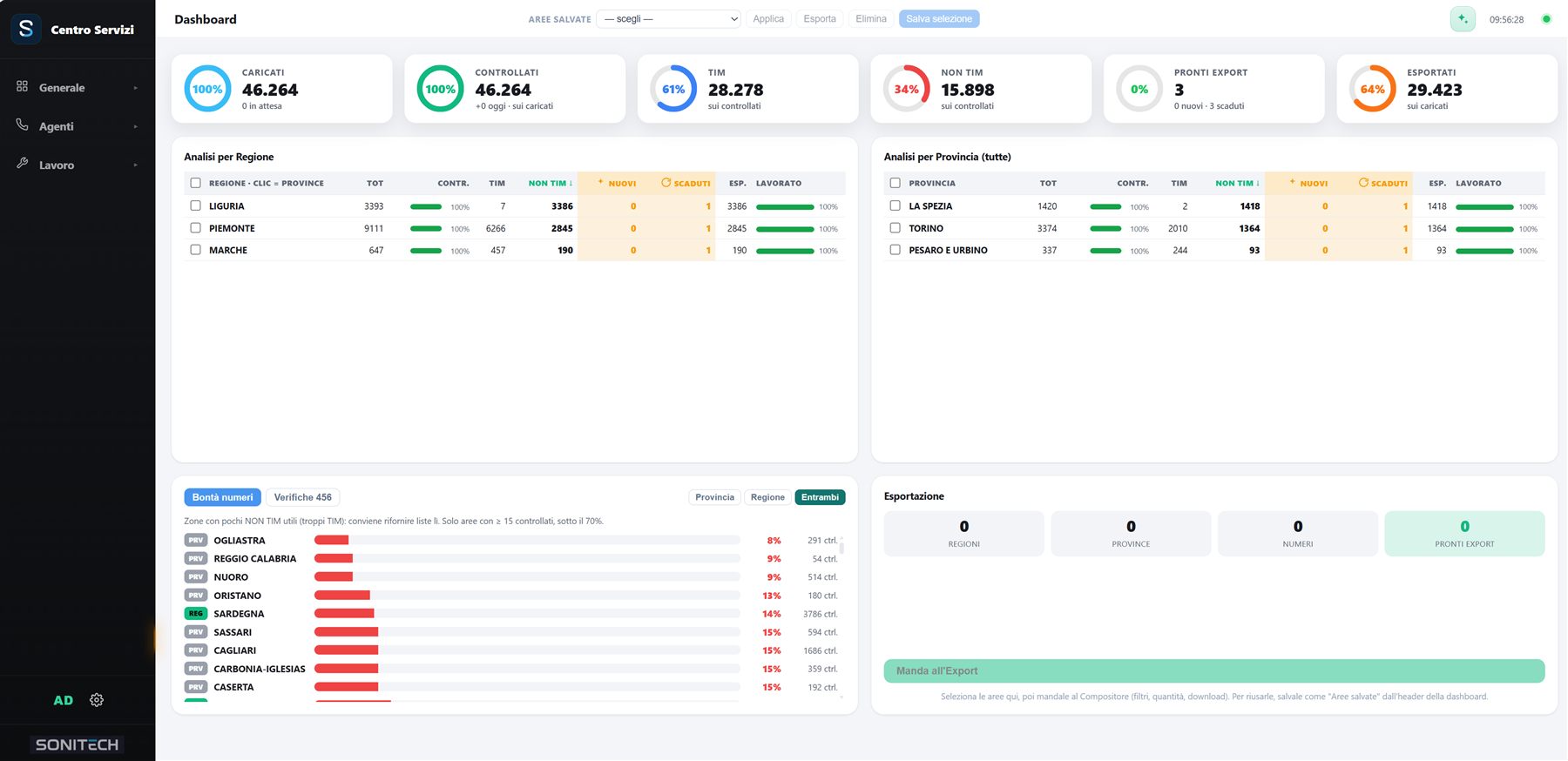1568x761 pixels.
Task: Select the Provincia filter tab
Action: 714,497
